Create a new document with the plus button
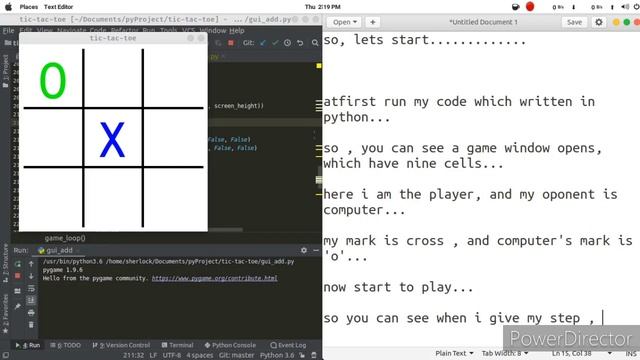The width and height of the screenshot is (640, 360). pos(373,22)
